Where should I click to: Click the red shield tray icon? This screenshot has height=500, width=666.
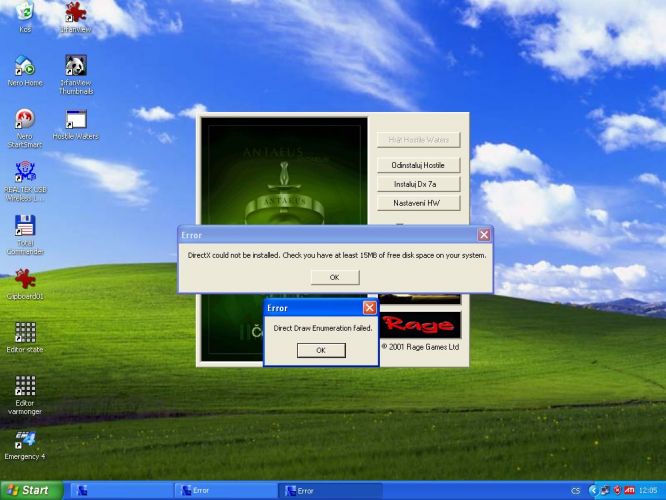[x=618, y=491]
